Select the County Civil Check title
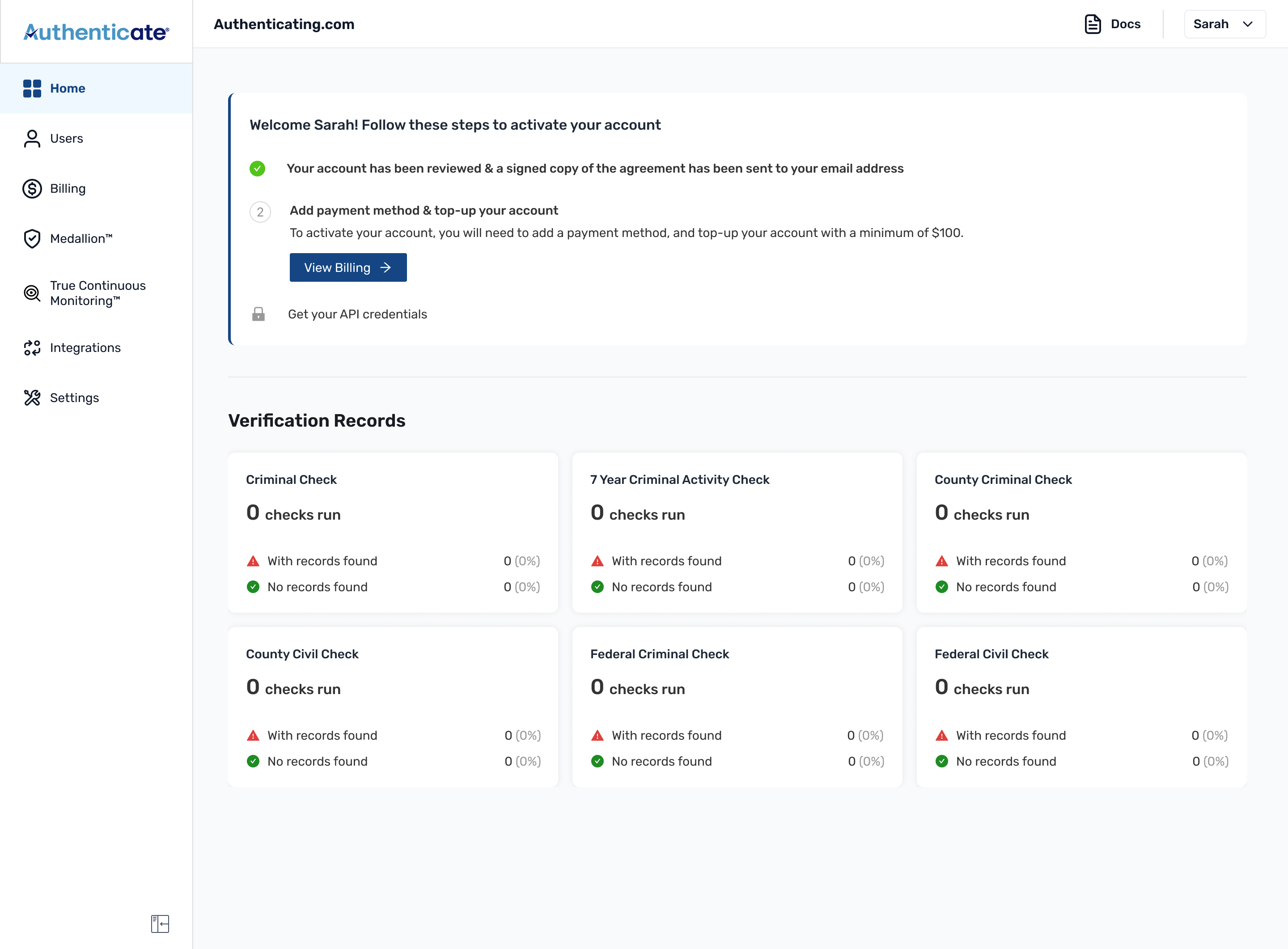The image size is (1288, 949). click(x=302, y=654)
